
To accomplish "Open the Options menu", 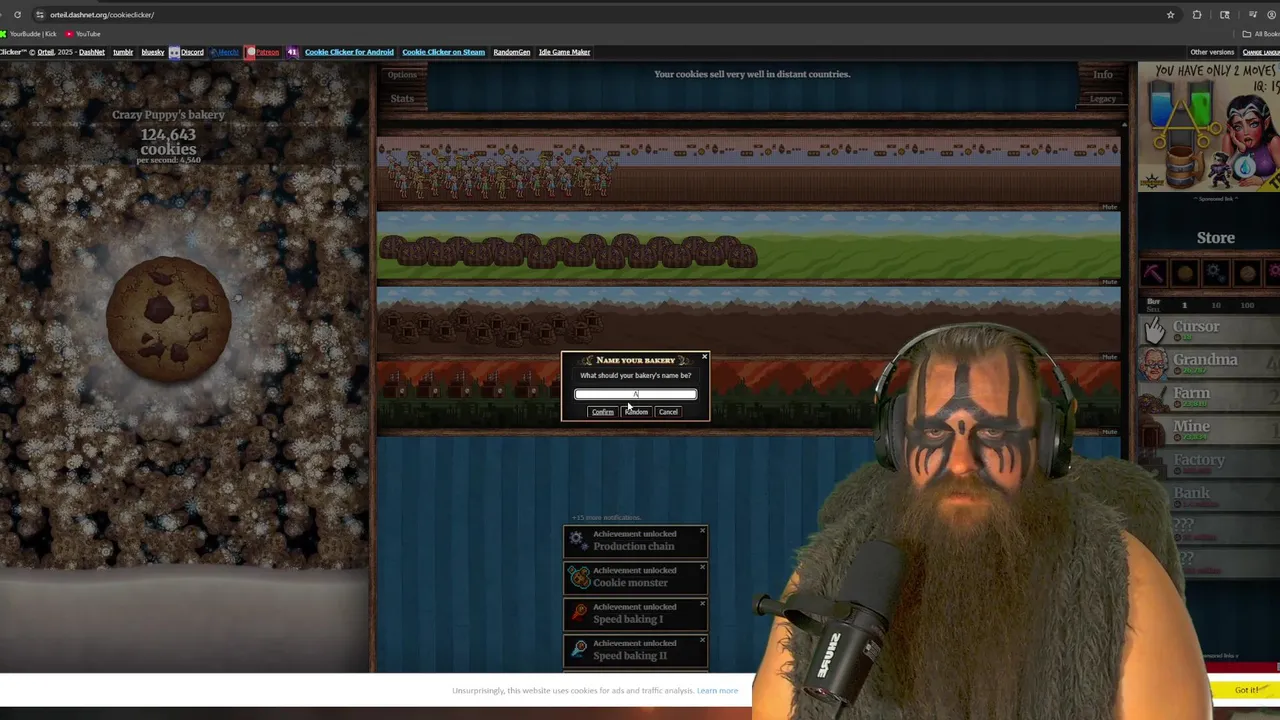I will coord(402,74).
